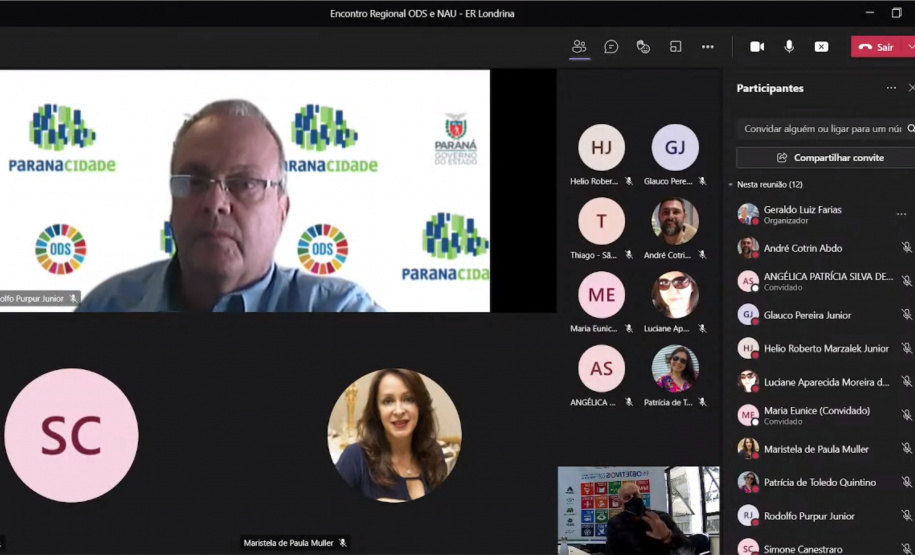The image size is (915, 555).
Task: Toggle the microphone mute
Action: [x=789, y=47]
